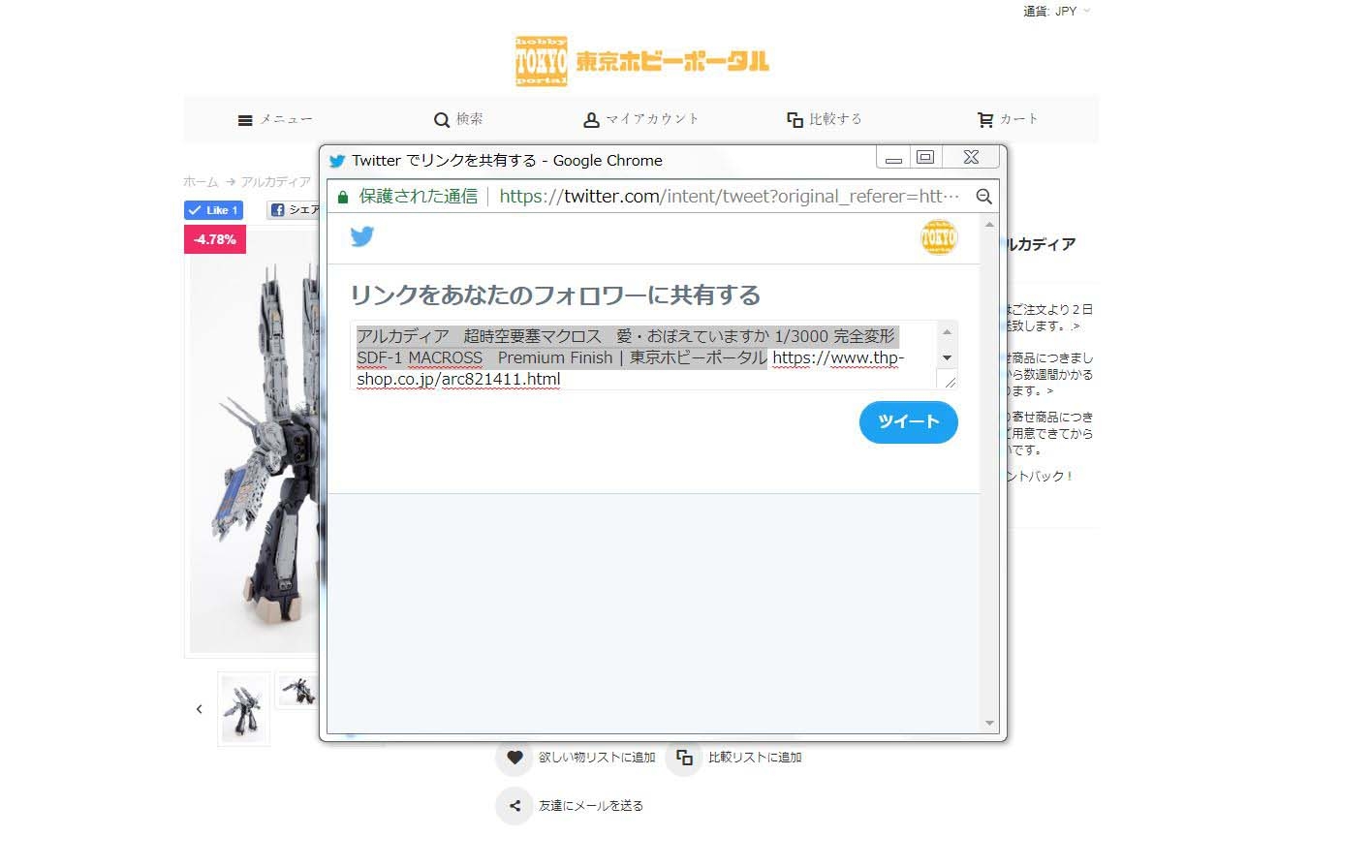
Task: Click 友達にメールを送る link
Action: [591, 806]
